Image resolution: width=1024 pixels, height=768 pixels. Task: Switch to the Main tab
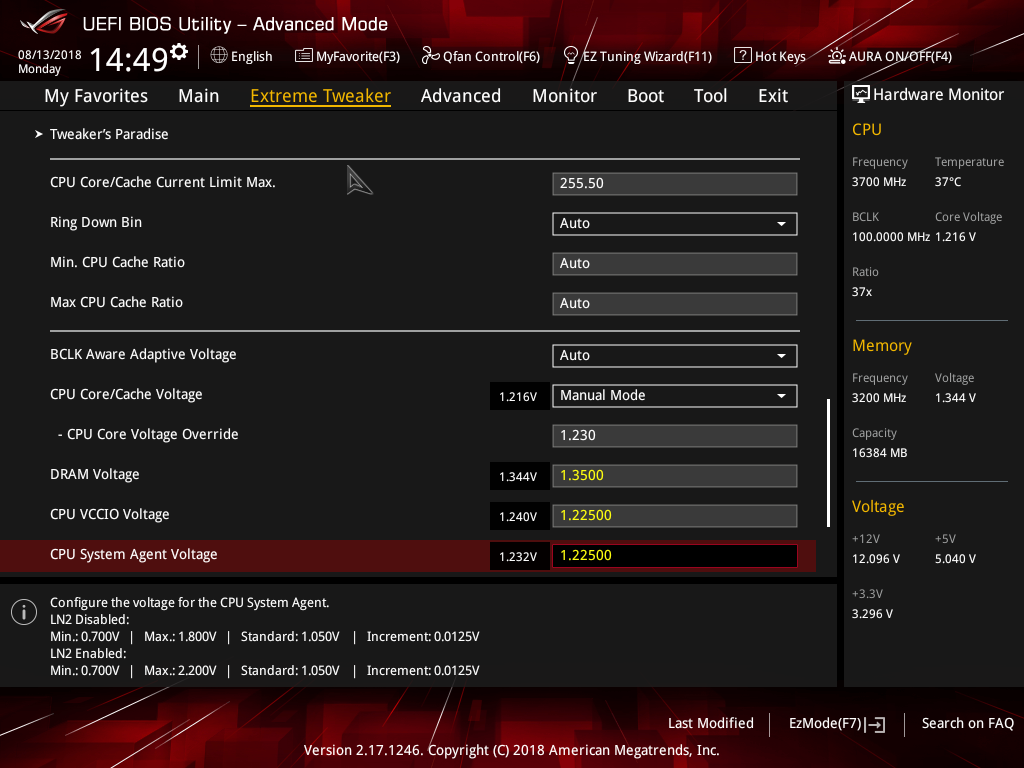click(199, 96)
